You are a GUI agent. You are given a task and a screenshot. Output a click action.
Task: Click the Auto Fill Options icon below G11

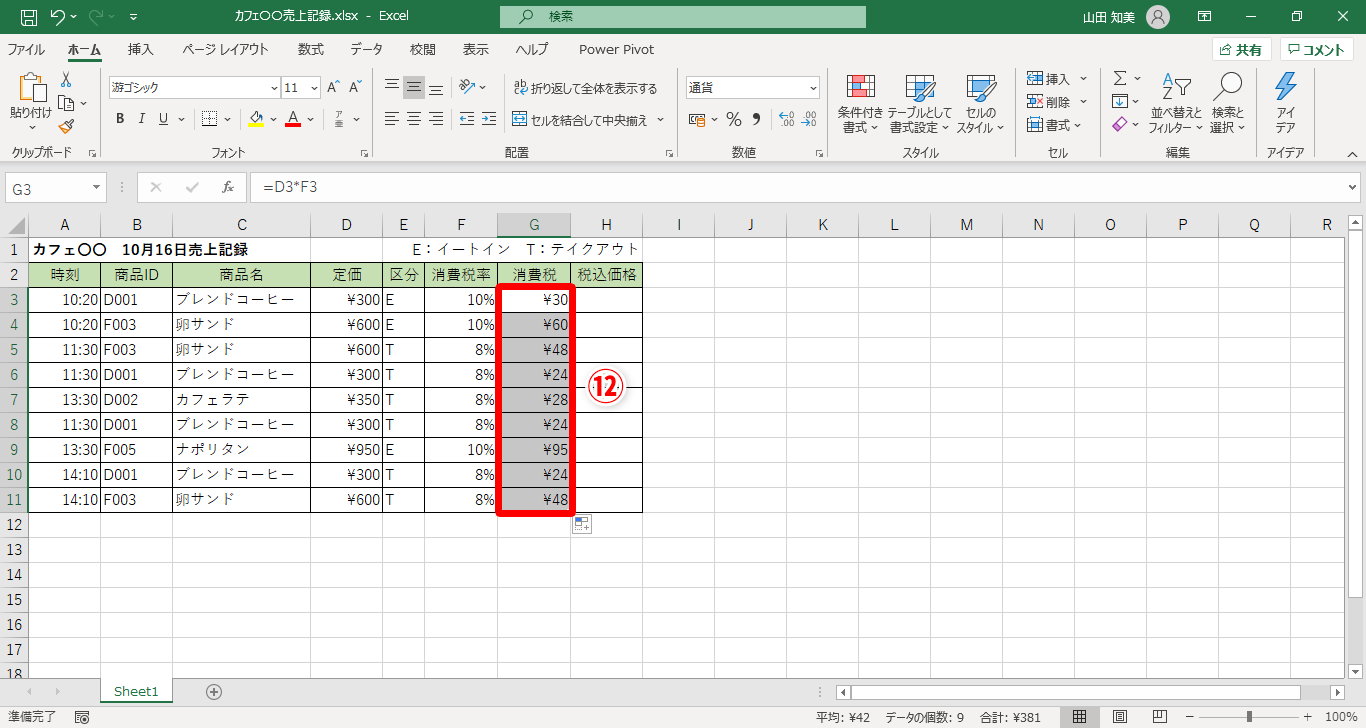click(x=582, y=524)
